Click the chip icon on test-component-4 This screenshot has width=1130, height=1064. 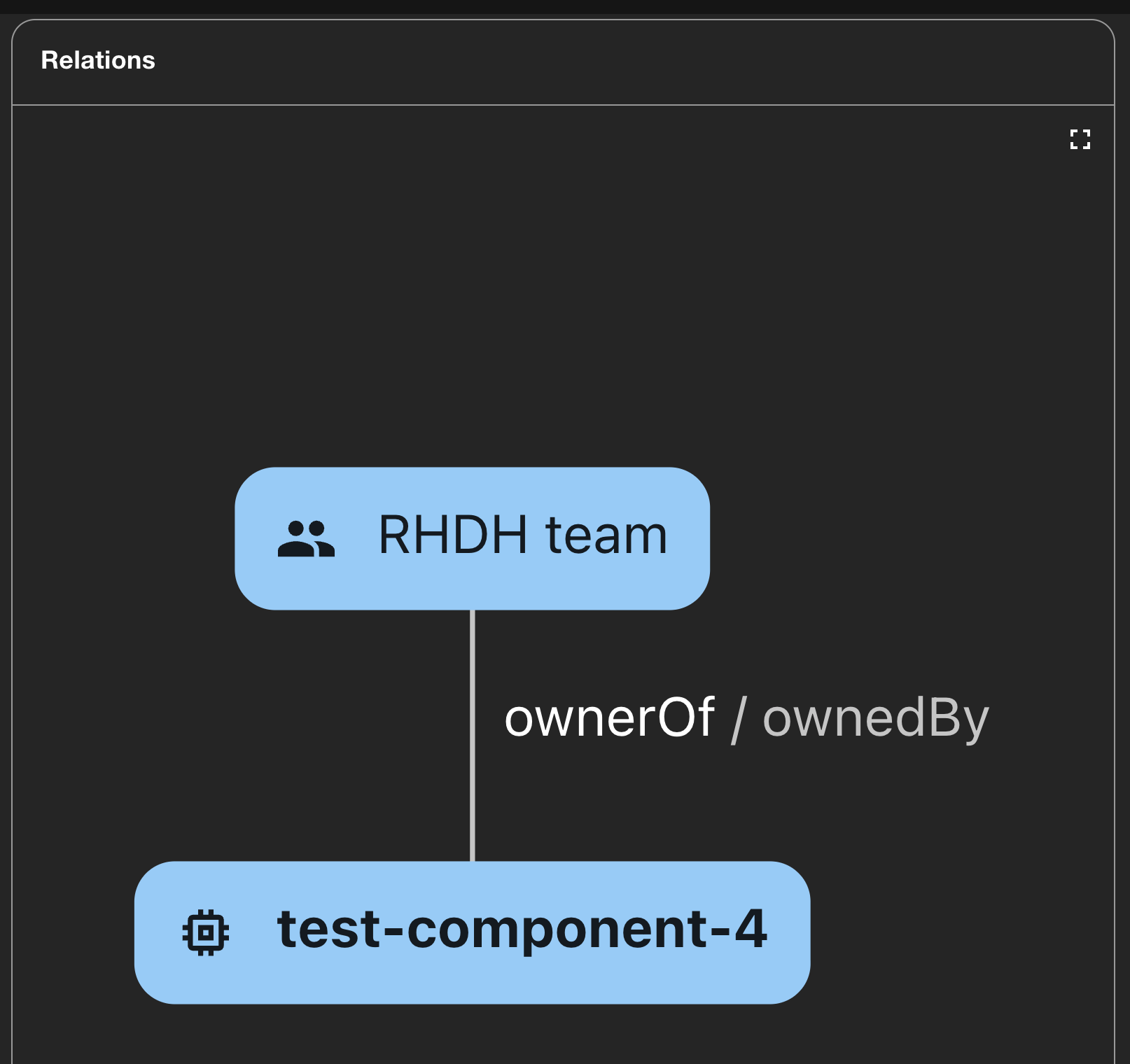pyautogui.click(x=205, y=932)
